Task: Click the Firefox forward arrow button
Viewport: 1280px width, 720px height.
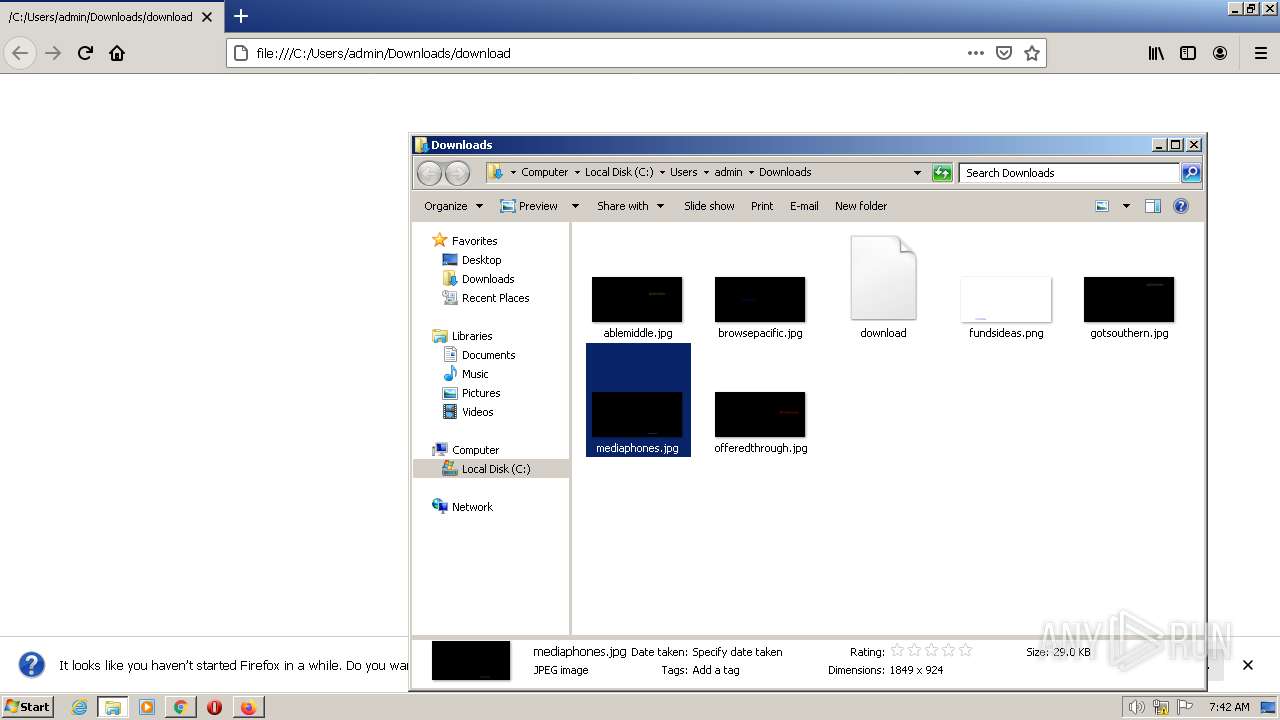Action: pyautogui.click(x=53, y=53)
